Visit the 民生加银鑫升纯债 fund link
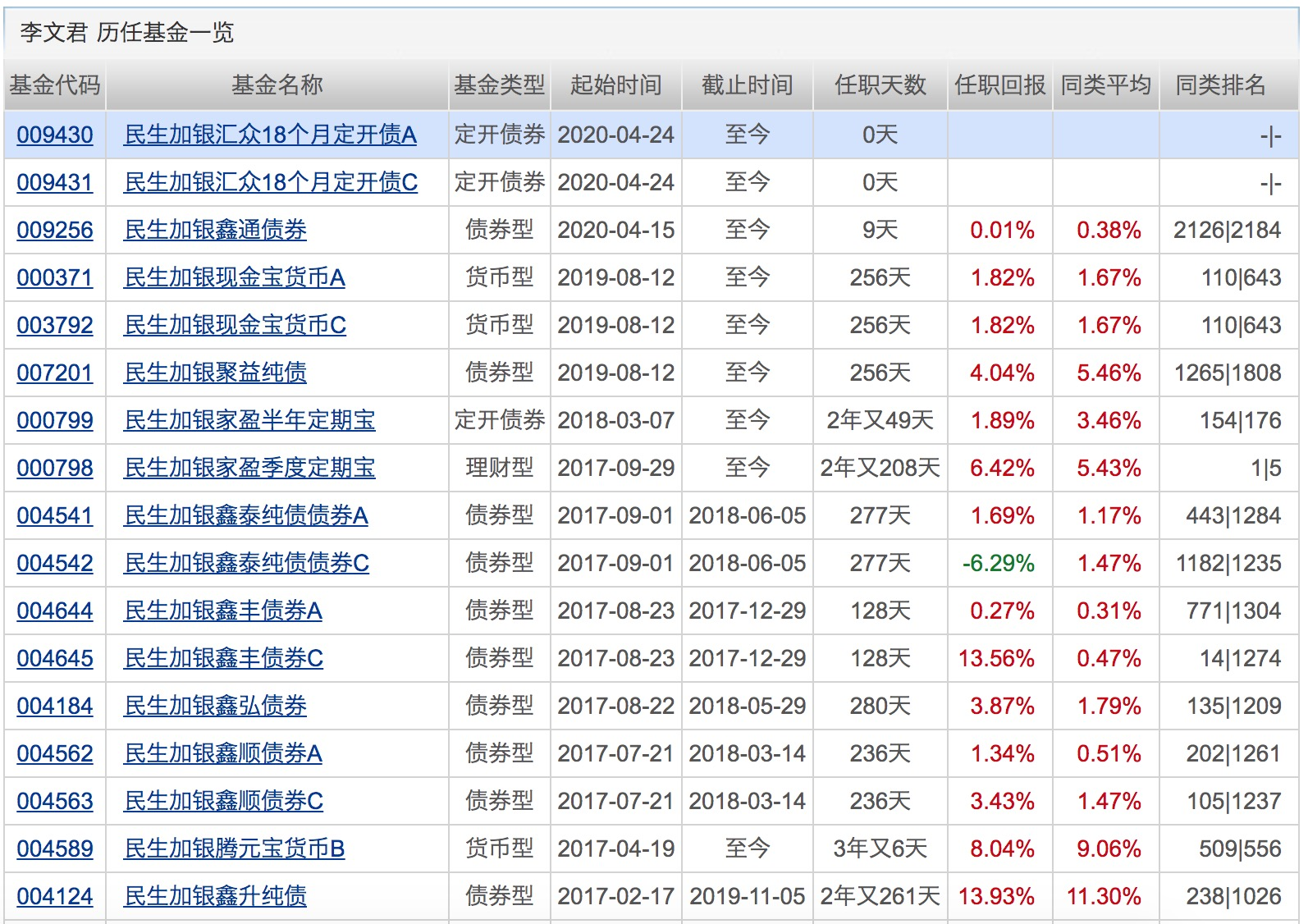This screenshot has width=1308, height=924. click(x=216, y=896)
